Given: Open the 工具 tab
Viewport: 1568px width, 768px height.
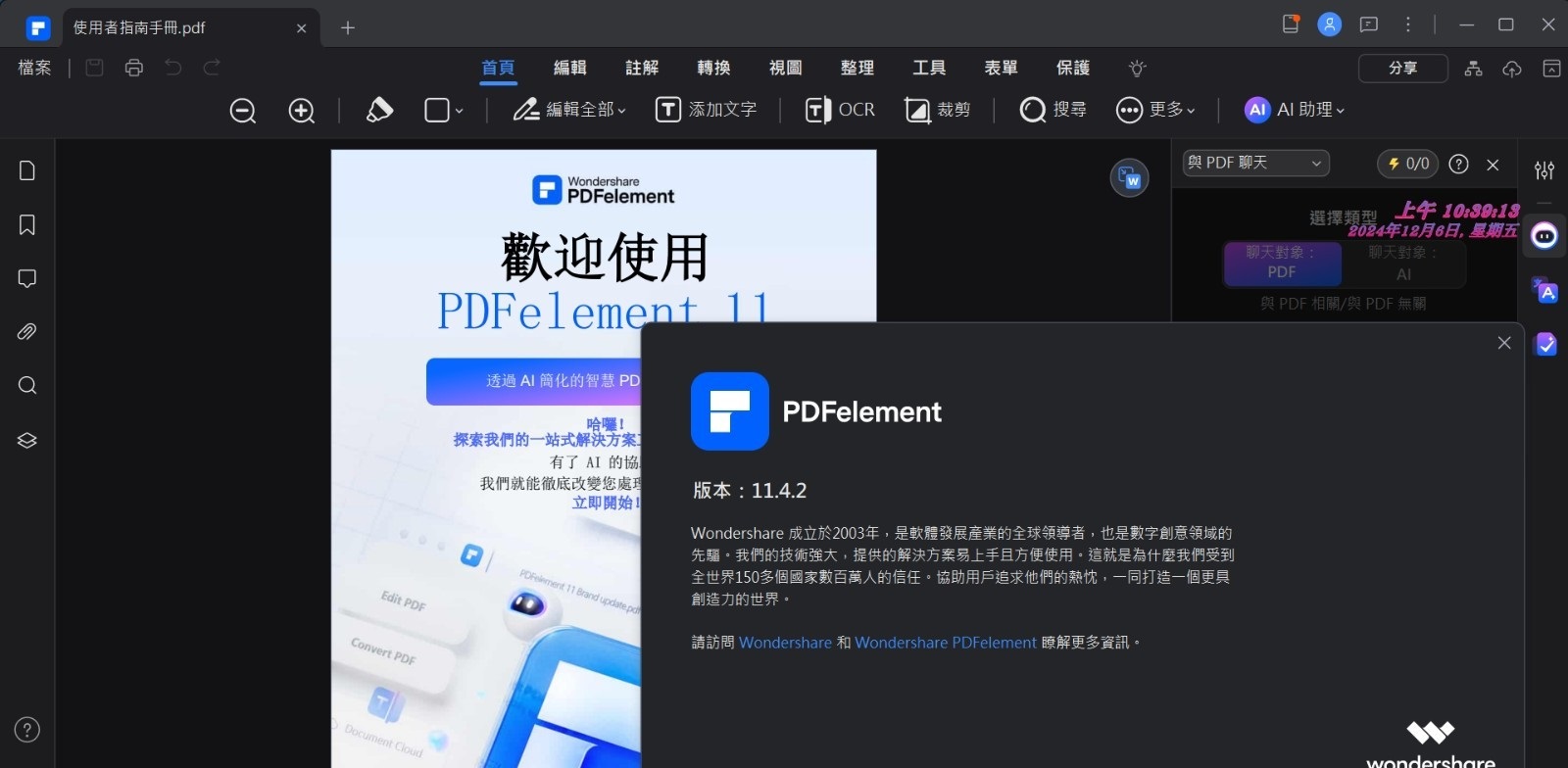Looking at the screenshot, I should tap(929, 68).
